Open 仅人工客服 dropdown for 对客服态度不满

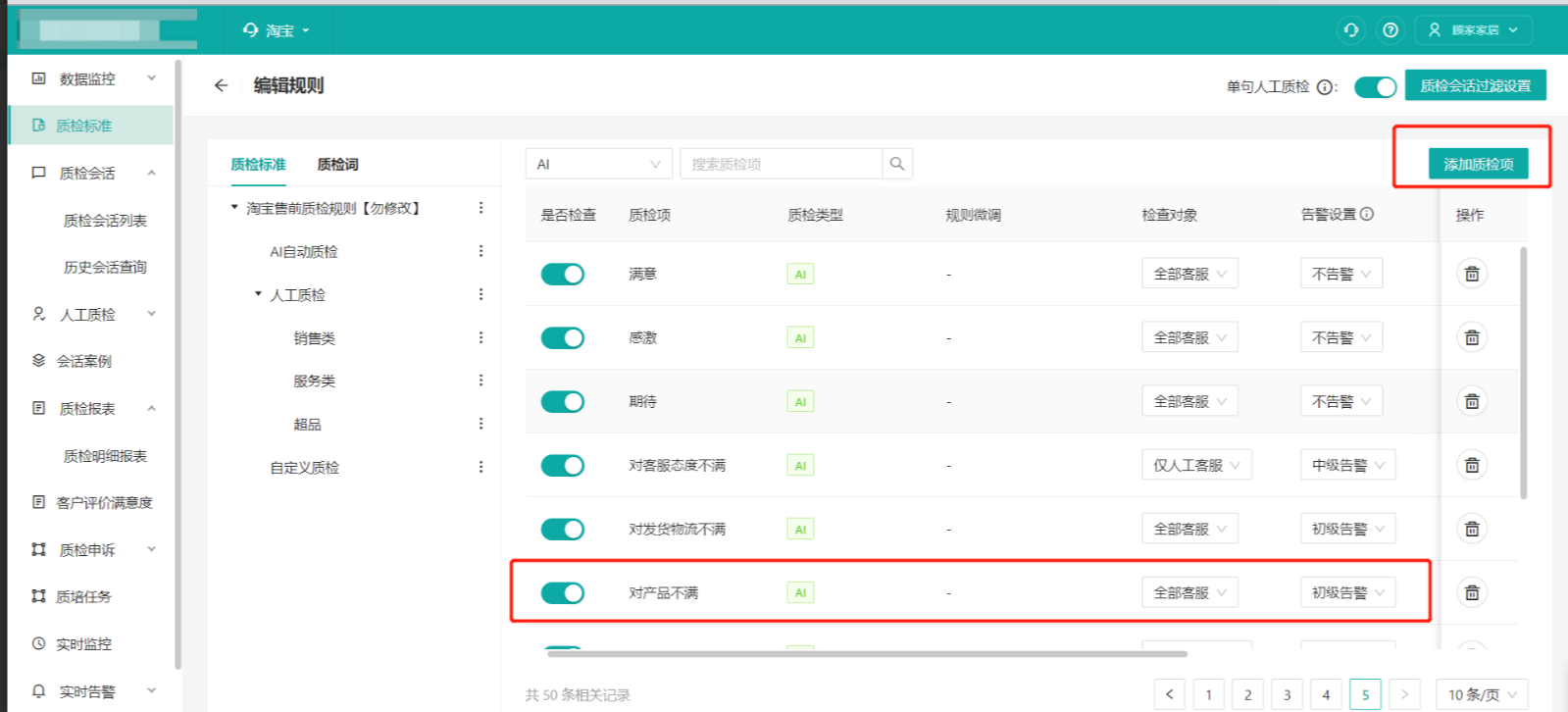(1196, 465)
